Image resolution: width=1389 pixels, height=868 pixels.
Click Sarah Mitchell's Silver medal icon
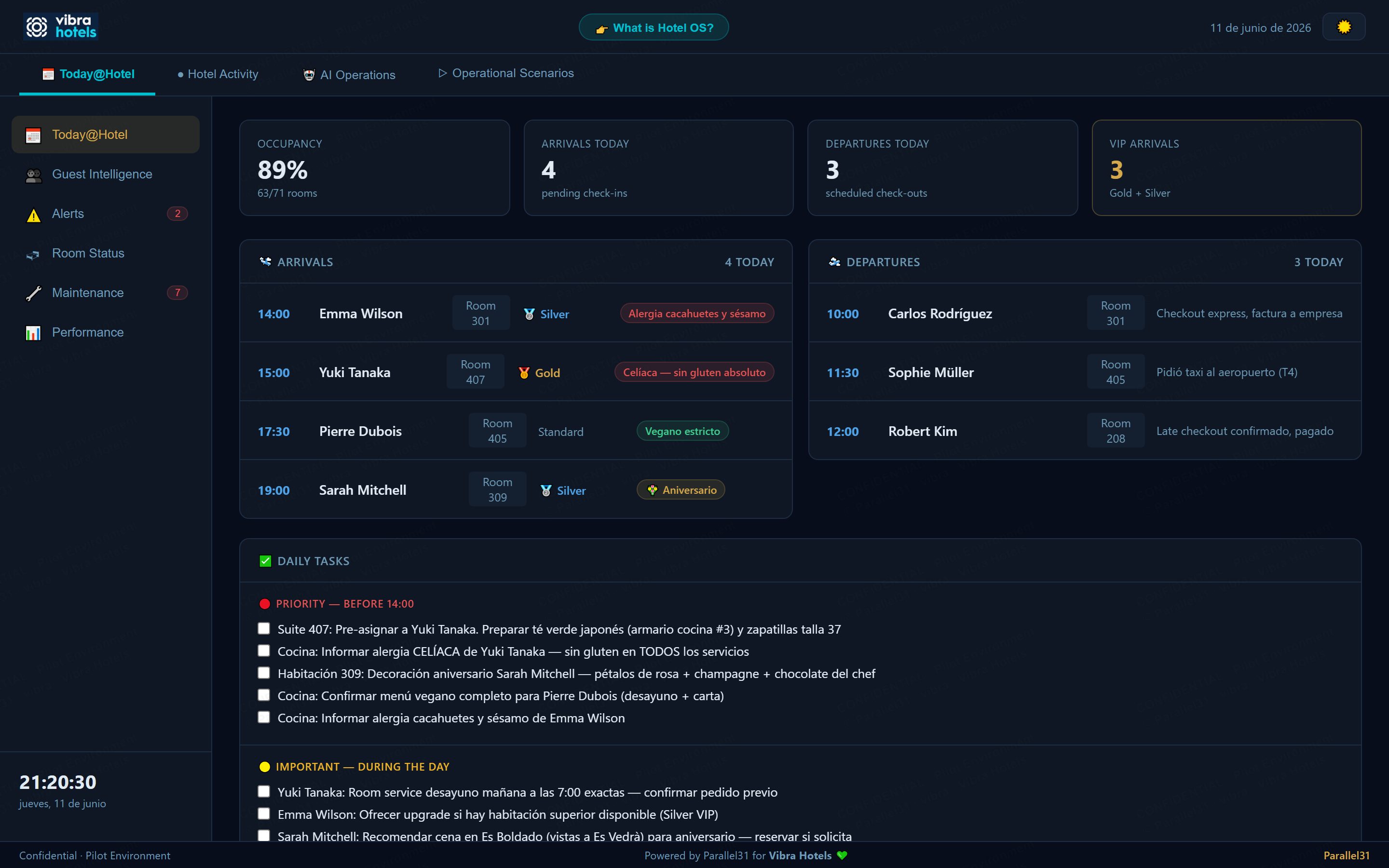[x=546, y=491]
